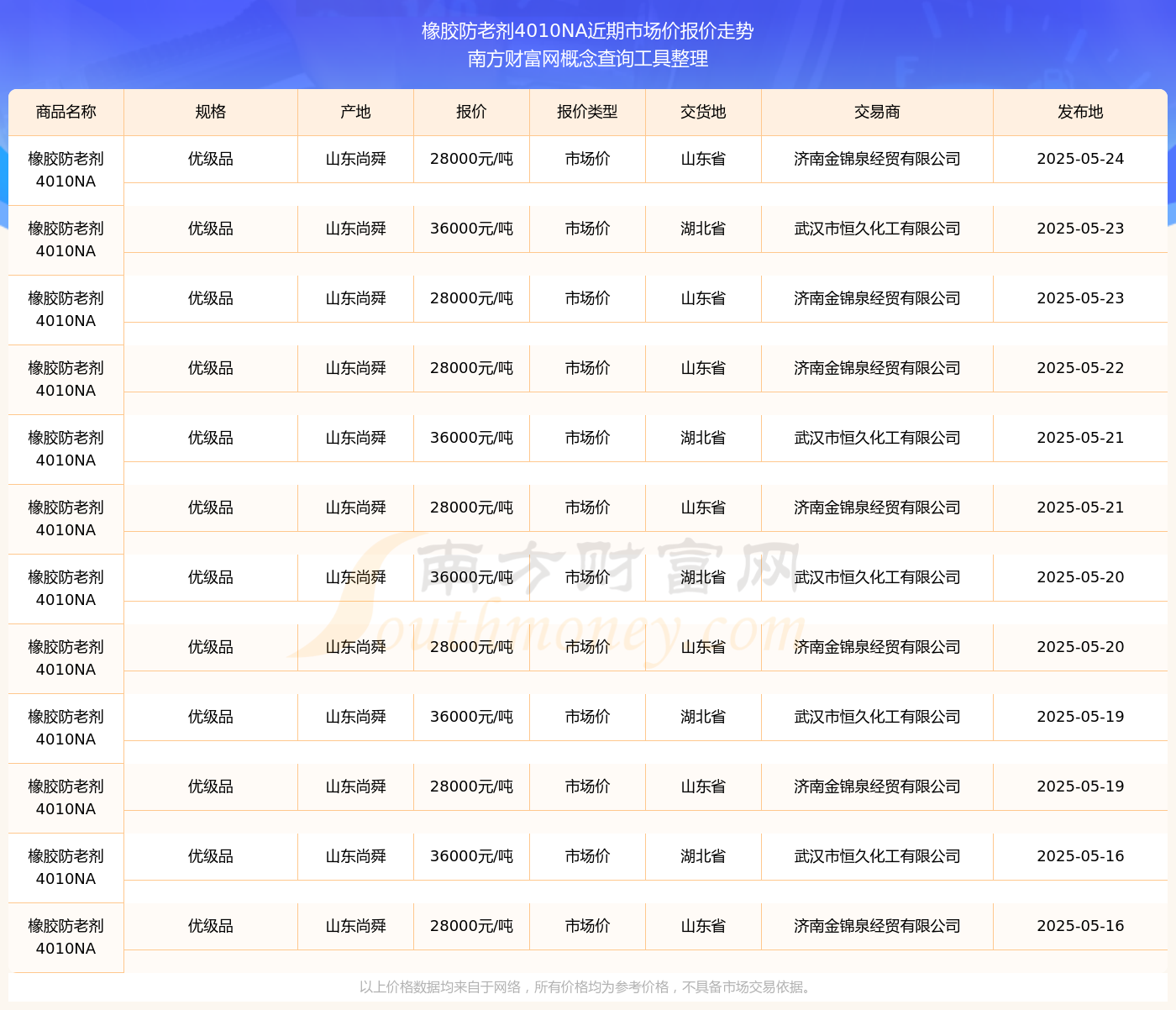Image resolution: width=1176 pixels, height=1010 pixels.
Task: Click 济南金锦泉经贸有限公司 in the 2025-05-24 row
Action: pos(878,159)
